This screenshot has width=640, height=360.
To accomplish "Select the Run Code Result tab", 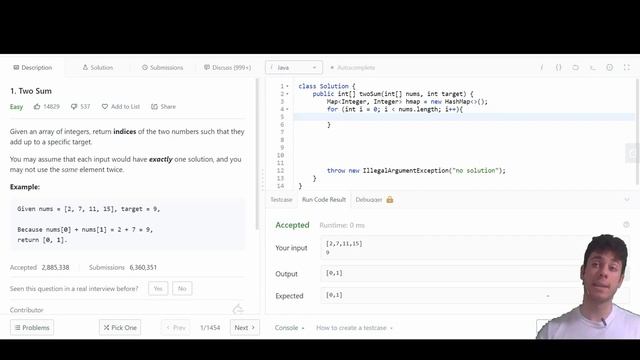I will click(324, 200).
